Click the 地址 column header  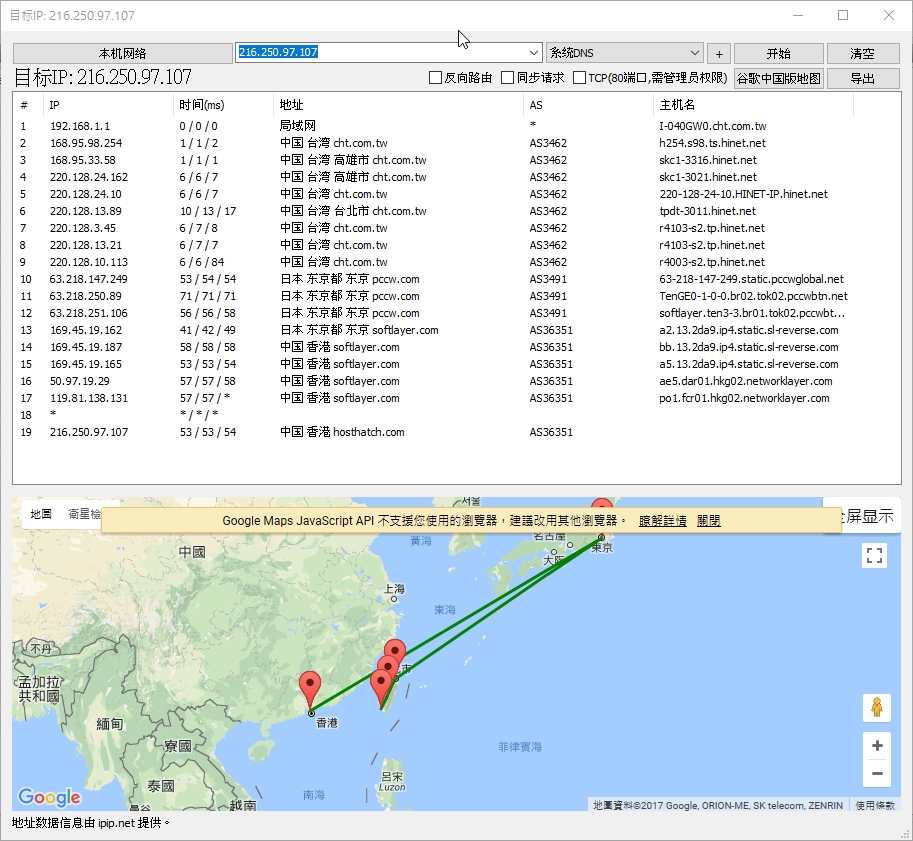click(x=398, y=105)
